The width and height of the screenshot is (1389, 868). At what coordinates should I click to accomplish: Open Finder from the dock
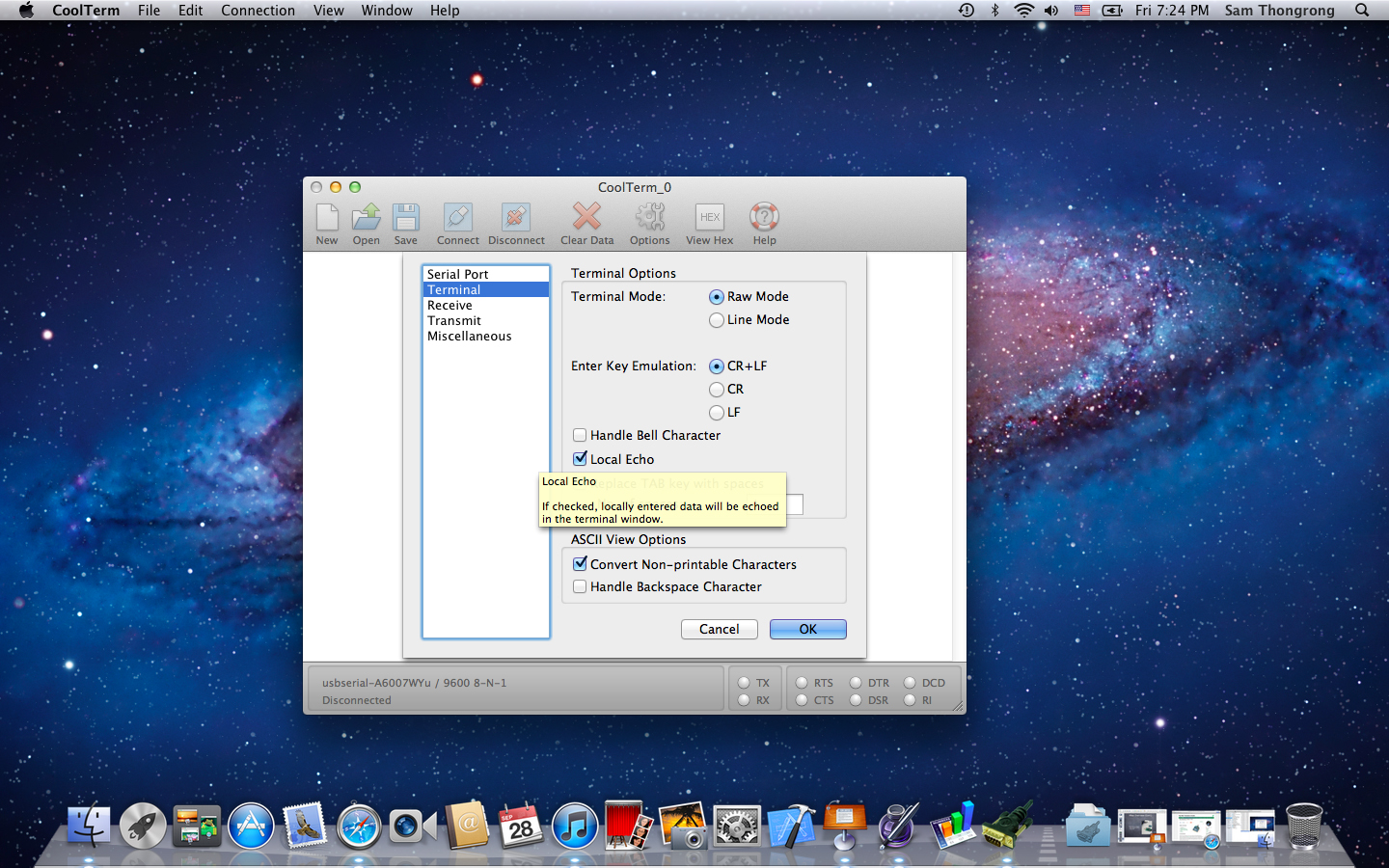click(x=89, y=827)
